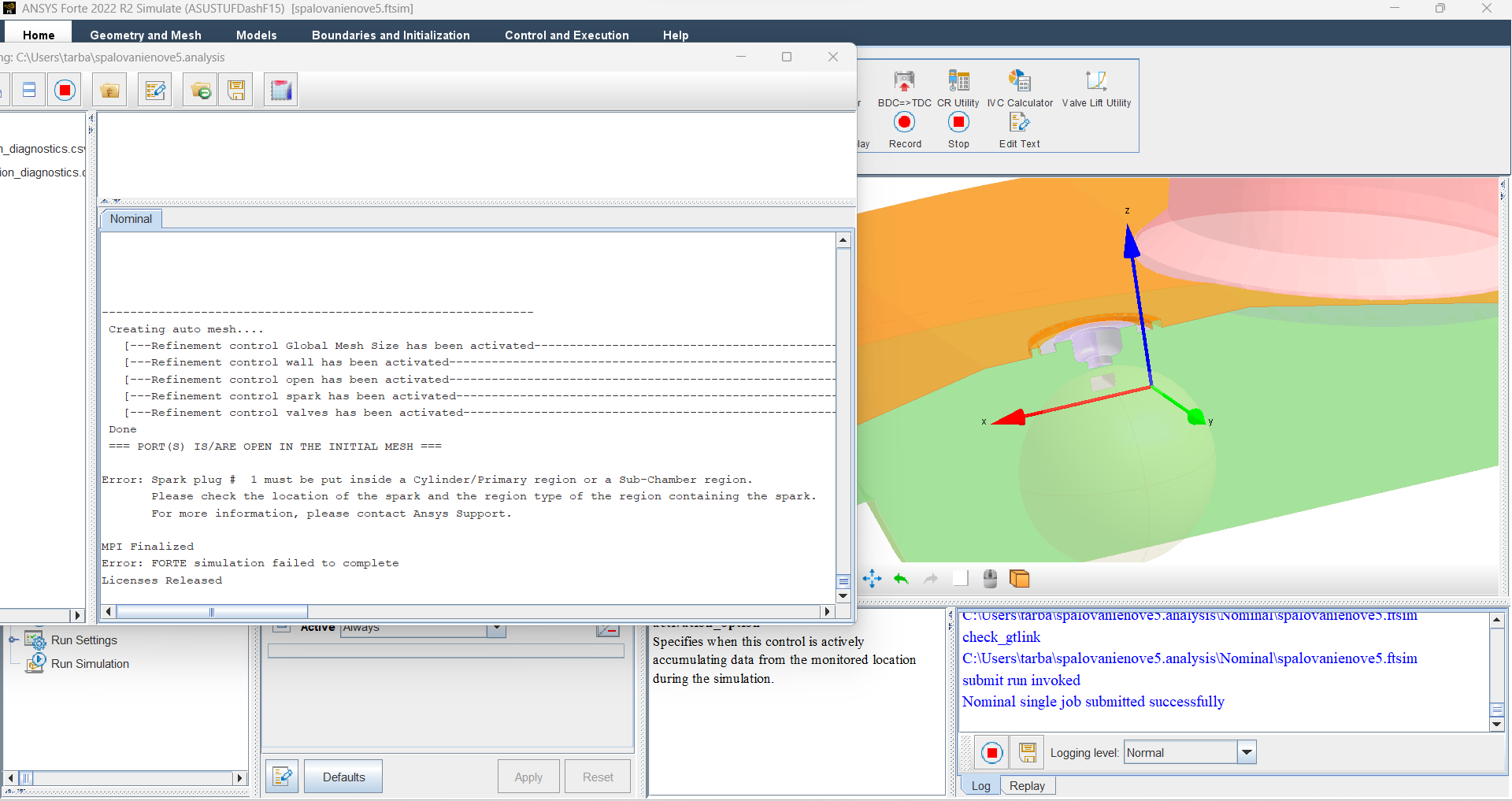The height and width of the screenshot is (801, 1512).
Task: Open the CR Utility tool
Action: click(958, 88)
